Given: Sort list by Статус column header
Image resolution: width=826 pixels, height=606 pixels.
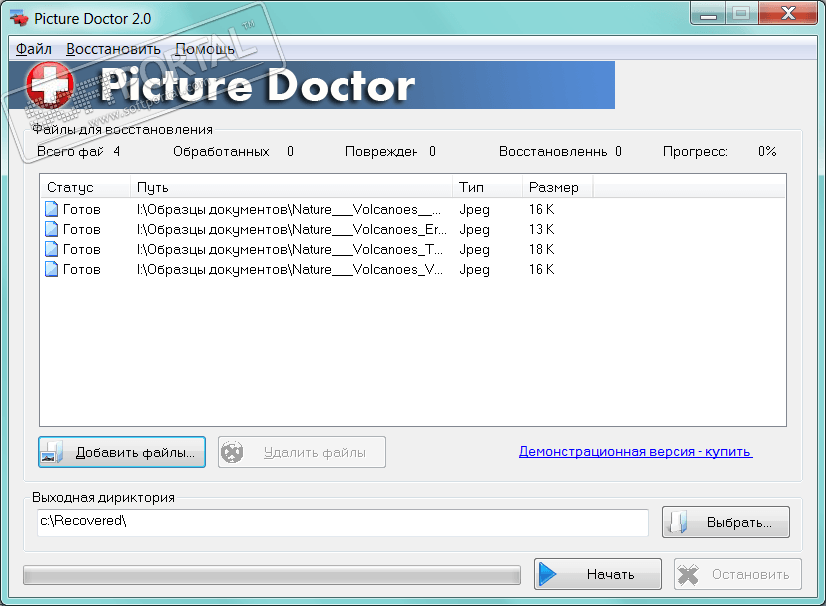Looking at the screenshot, I should [85, 187].
